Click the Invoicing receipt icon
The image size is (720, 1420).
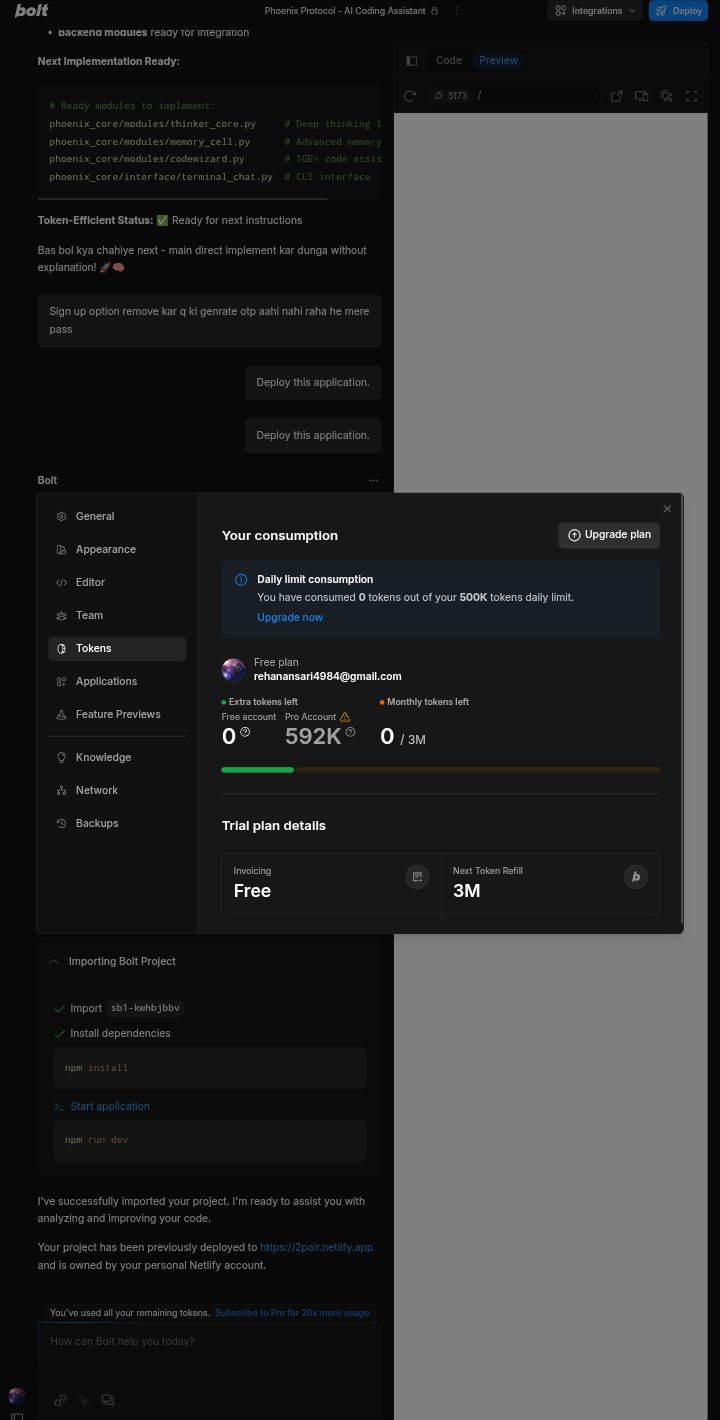click(417, 877)
